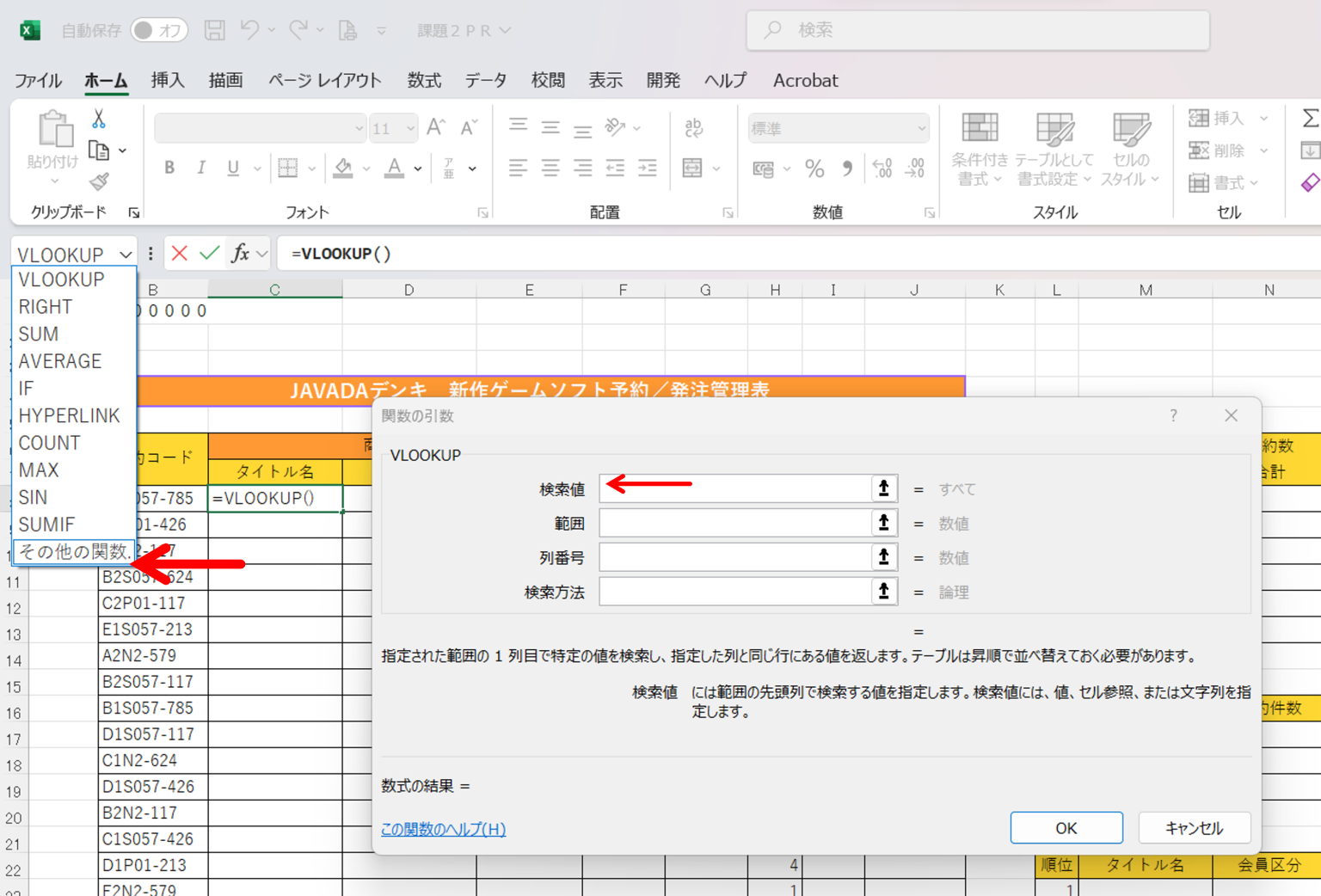Apply percent style from number group

[814, 169]
